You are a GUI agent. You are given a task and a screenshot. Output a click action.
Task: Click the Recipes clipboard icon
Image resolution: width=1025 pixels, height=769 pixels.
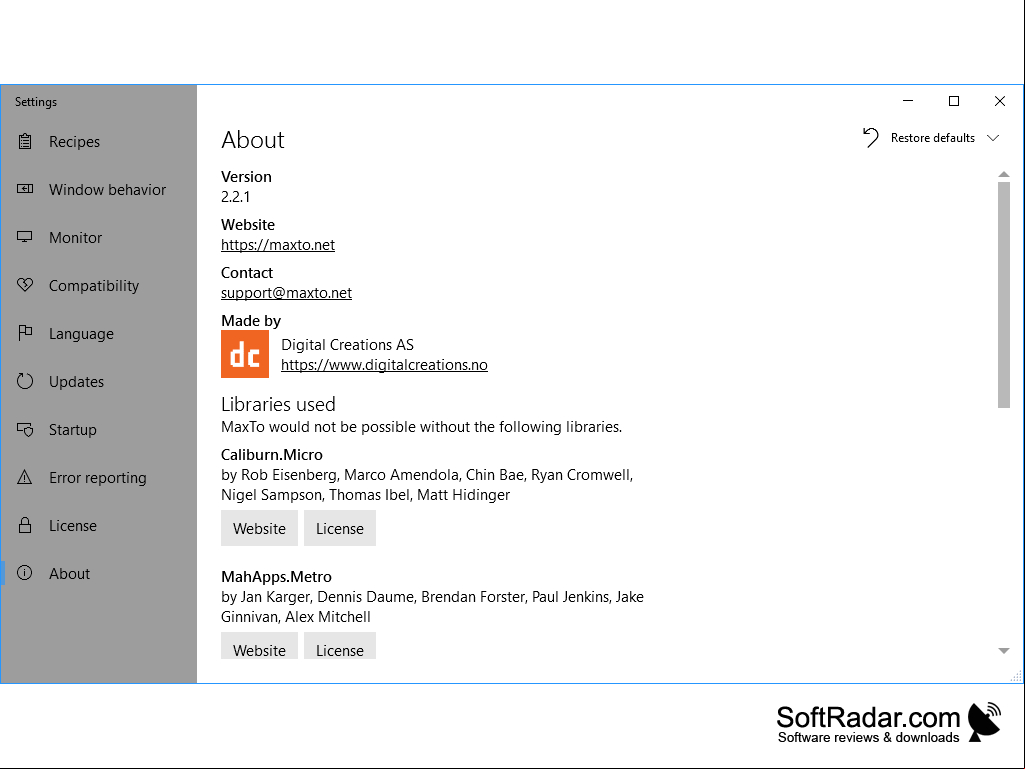click(25, 141)
